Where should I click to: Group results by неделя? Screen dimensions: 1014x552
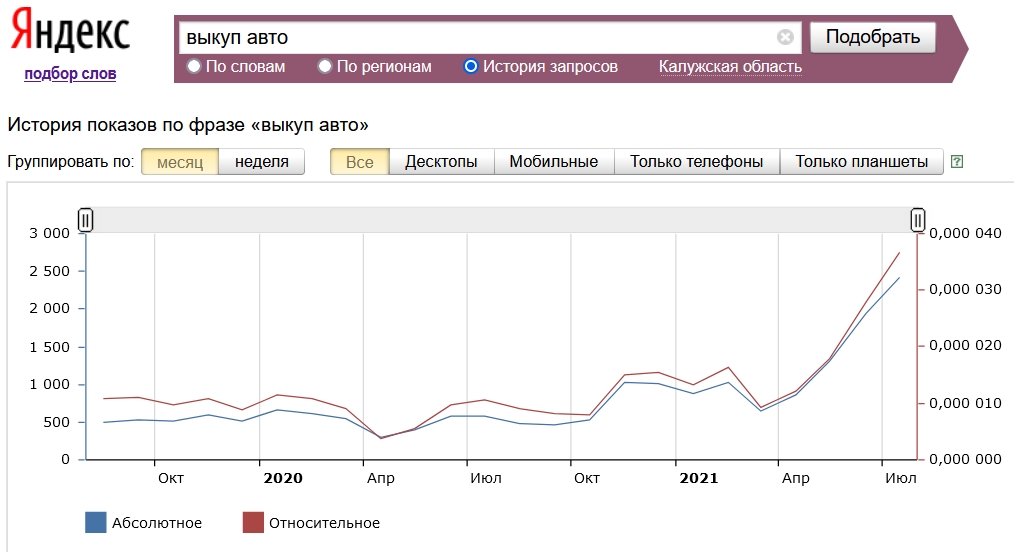(261, 162)
